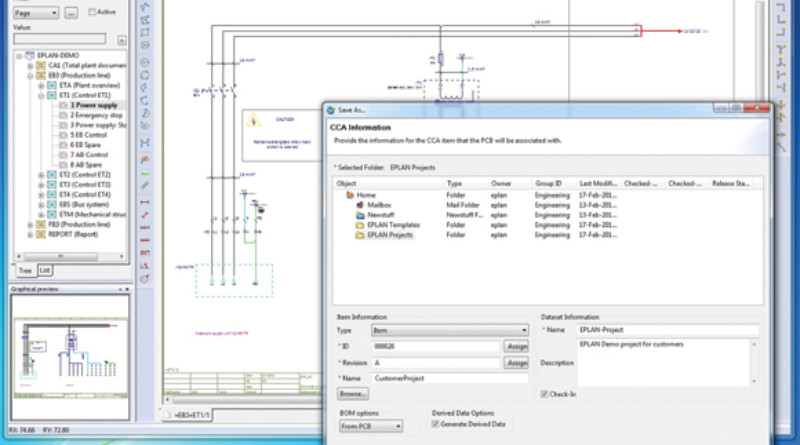
Task: Select the =EB3+ET1/1 page tab
Action: pos(187,415)
